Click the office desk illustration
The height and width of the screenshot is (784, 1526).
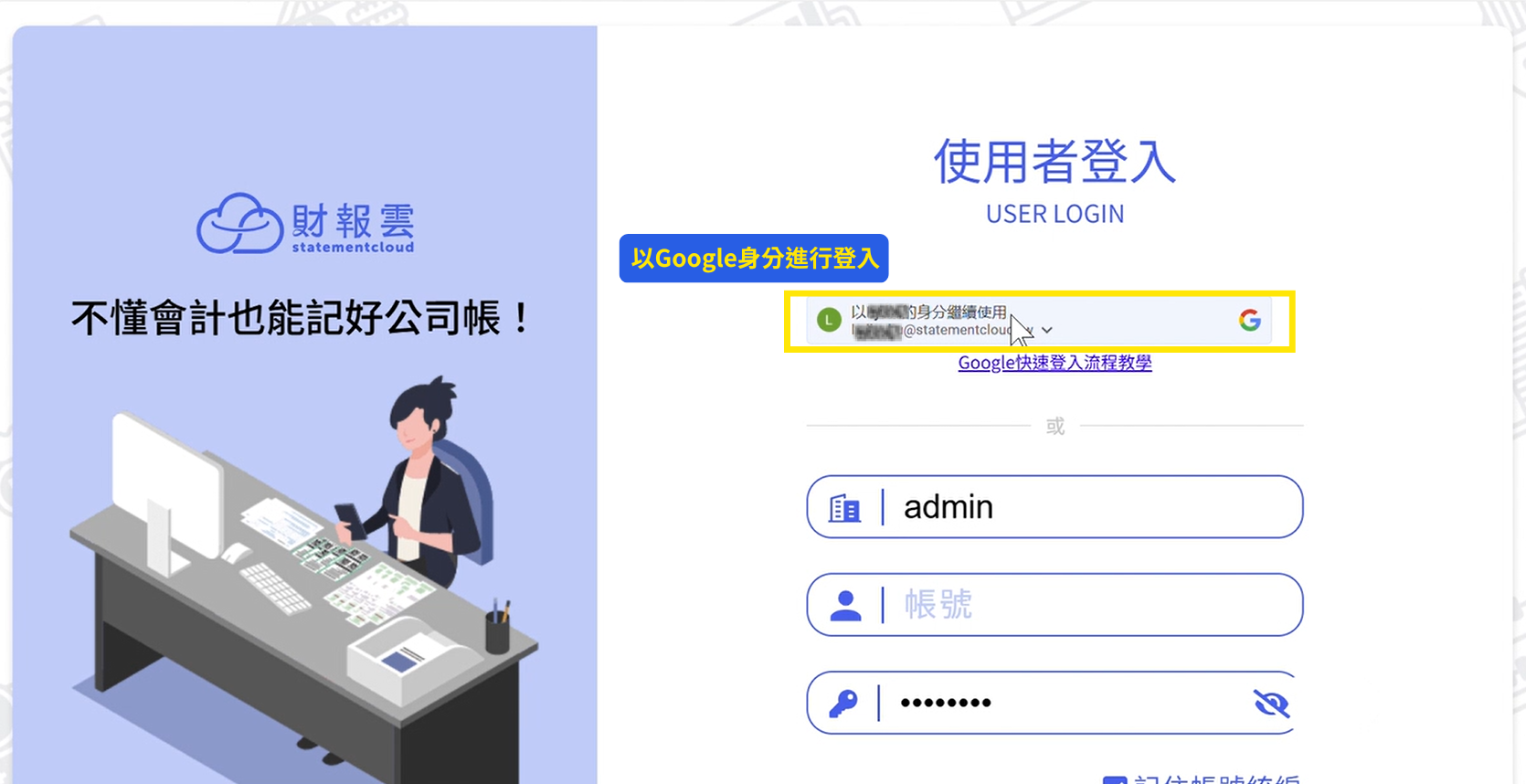coord(303,585)
